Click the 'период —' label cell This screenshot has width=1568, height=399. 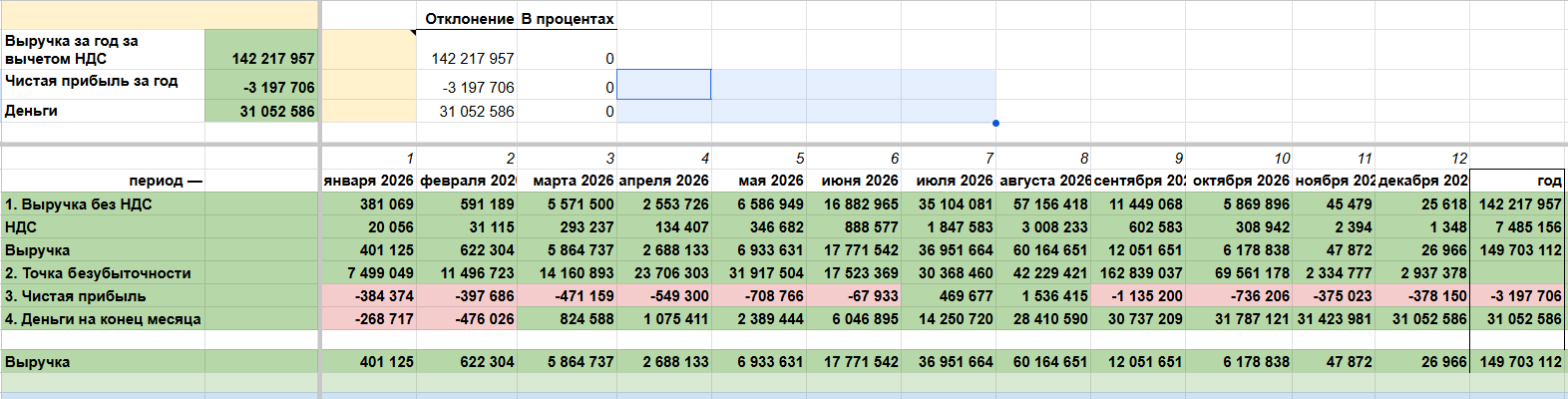click(x=103, y=181)
